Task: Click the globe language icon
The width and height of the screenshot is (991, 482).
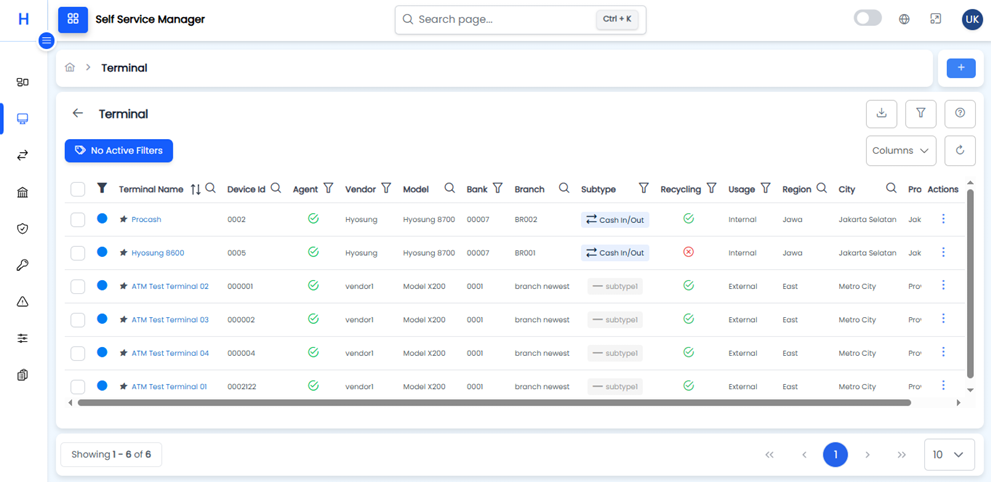Action: click(x=904, y=19)
